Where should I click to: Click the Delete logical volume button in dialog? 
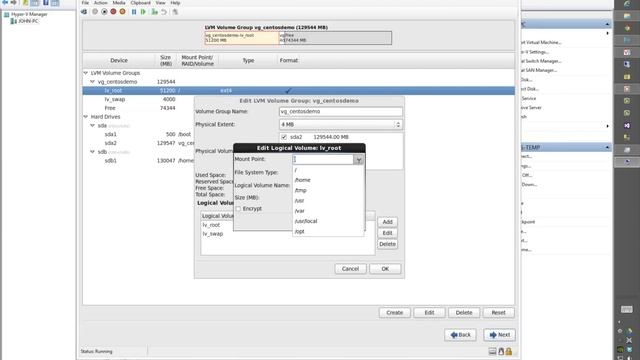[x=387, y=244]
